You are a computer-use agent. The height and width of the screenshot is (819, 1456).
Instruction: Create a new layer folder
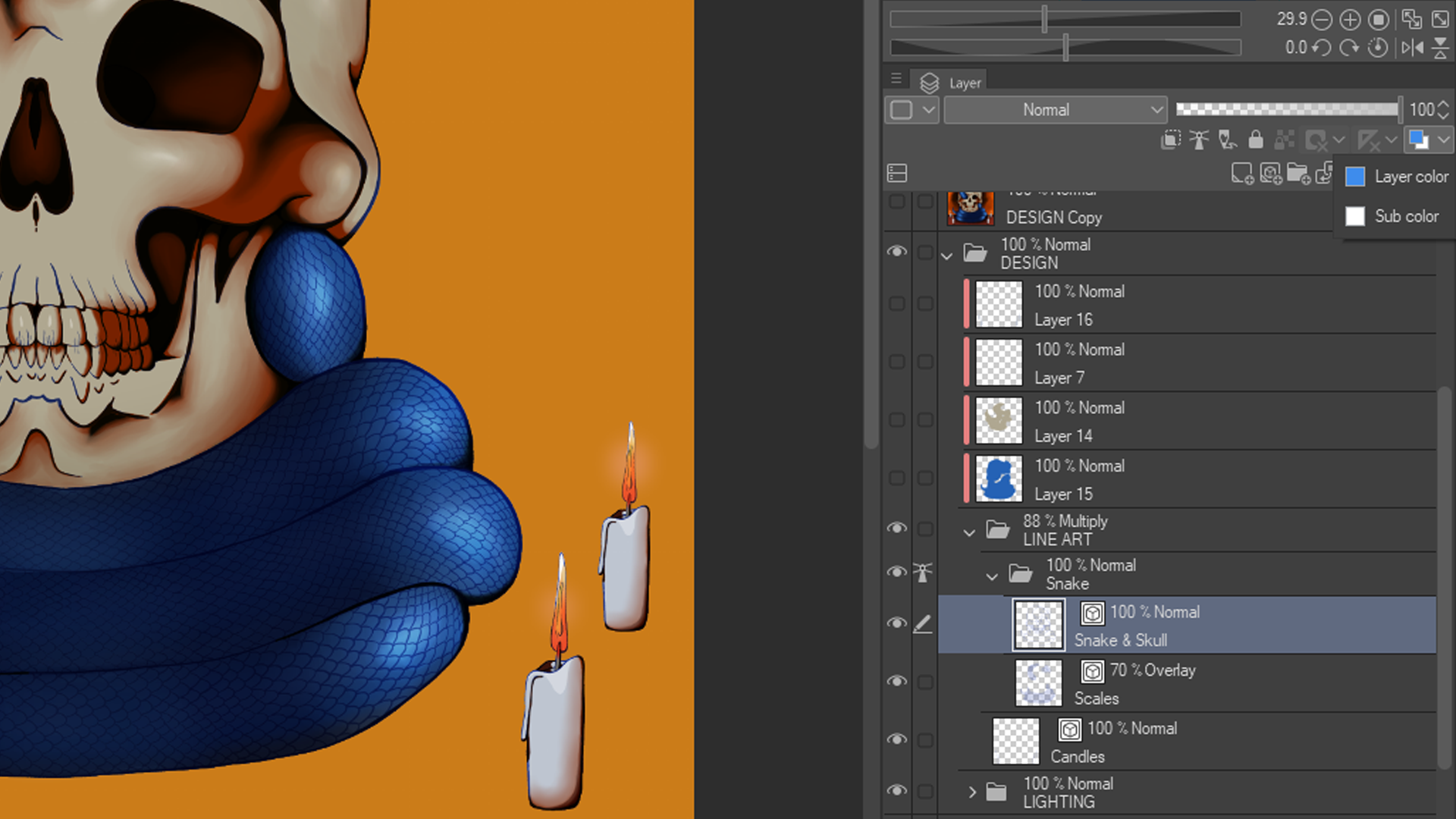pos(1298,174)
